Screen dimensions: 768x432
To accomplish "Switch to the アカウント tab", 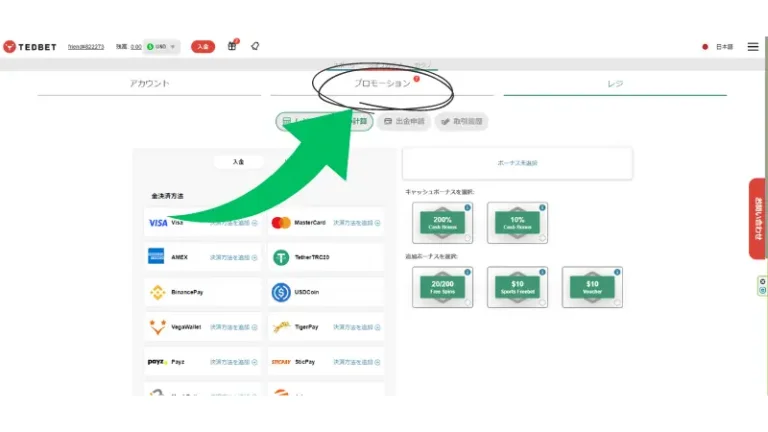I will click(149, 84).
